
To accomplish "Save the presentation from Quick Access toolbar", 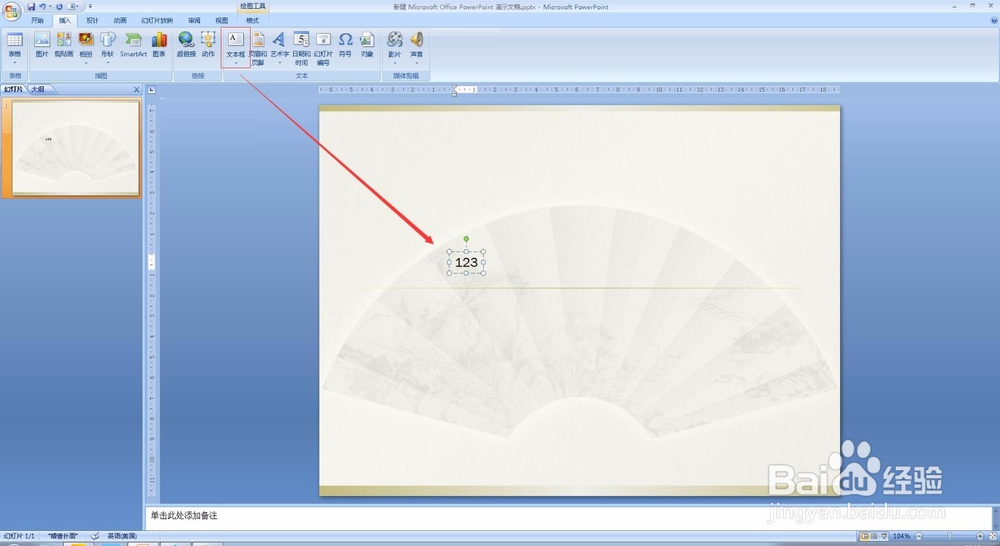I will click(31, 6).
